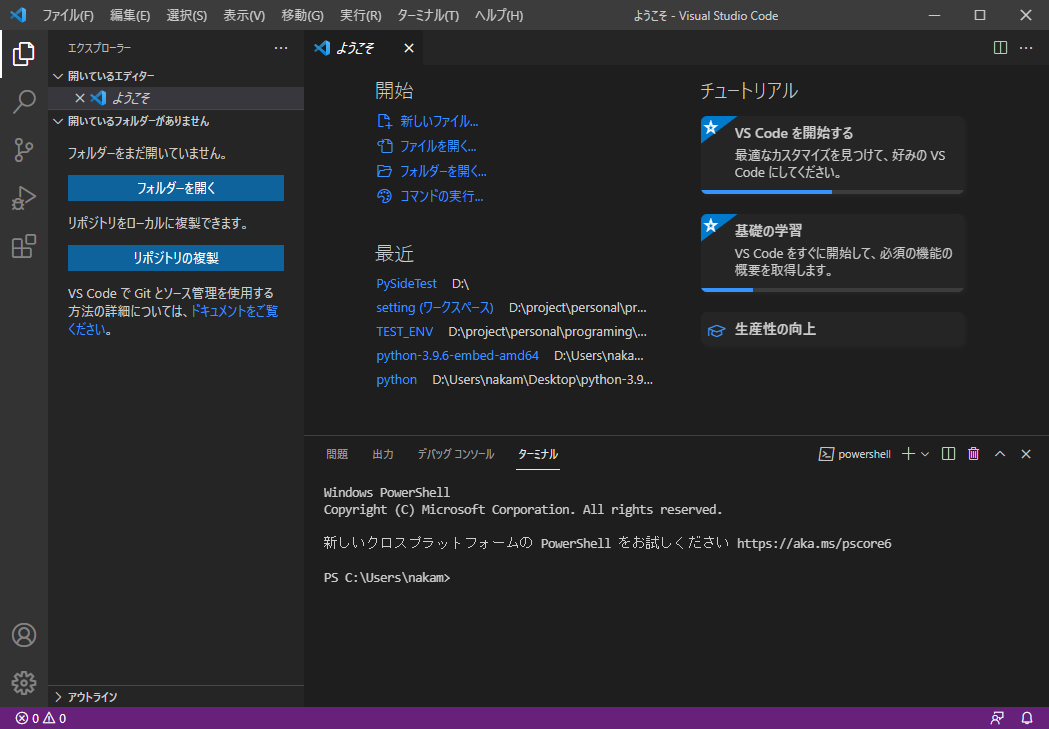Open the 基礎の学習 tutorial card
The width and height of the screenshot is (1049, 729).
pyautogui.click(x=833, y=253)
